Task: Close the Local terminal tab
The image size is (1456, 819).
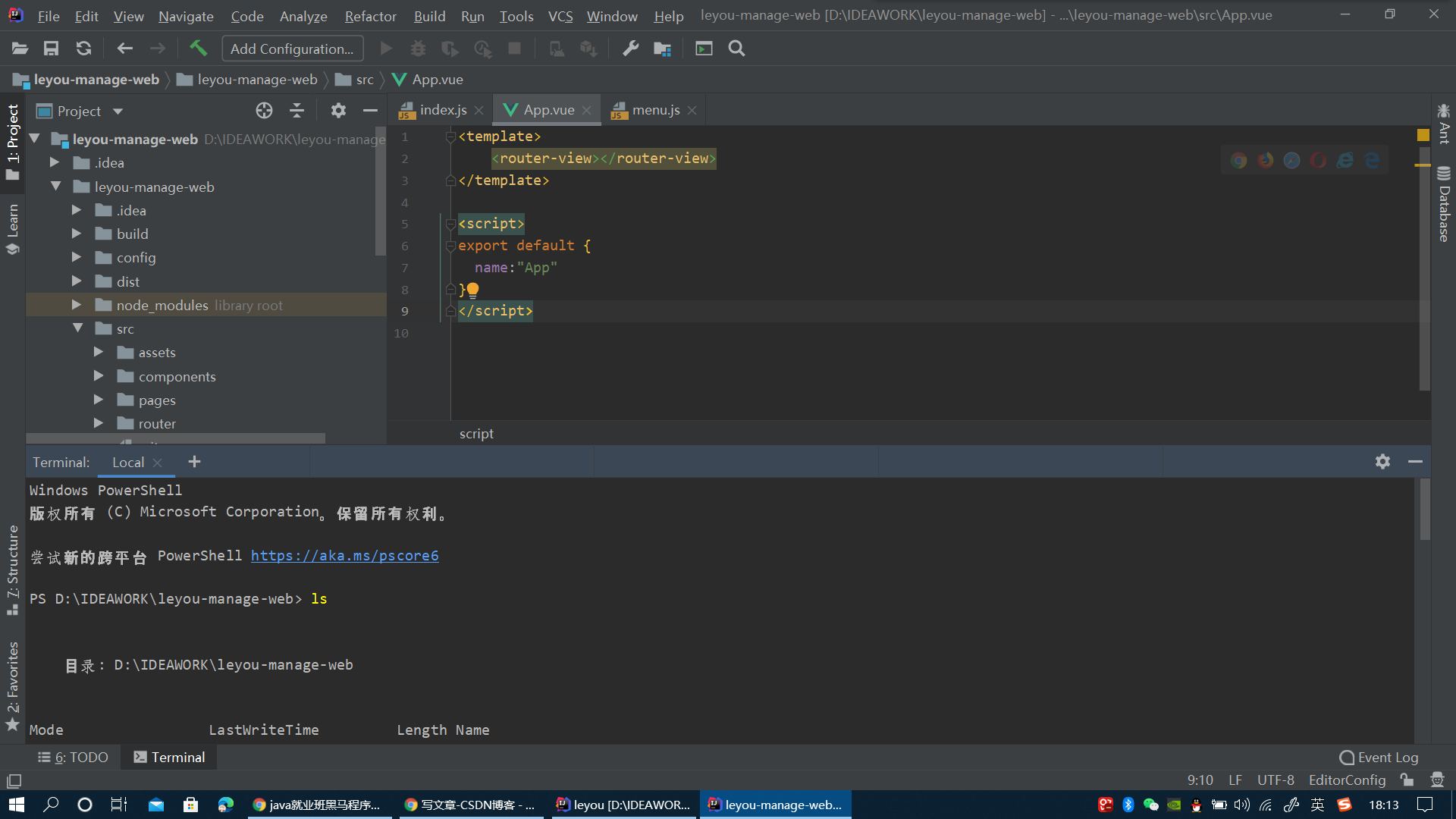Action: click(157, 463)
